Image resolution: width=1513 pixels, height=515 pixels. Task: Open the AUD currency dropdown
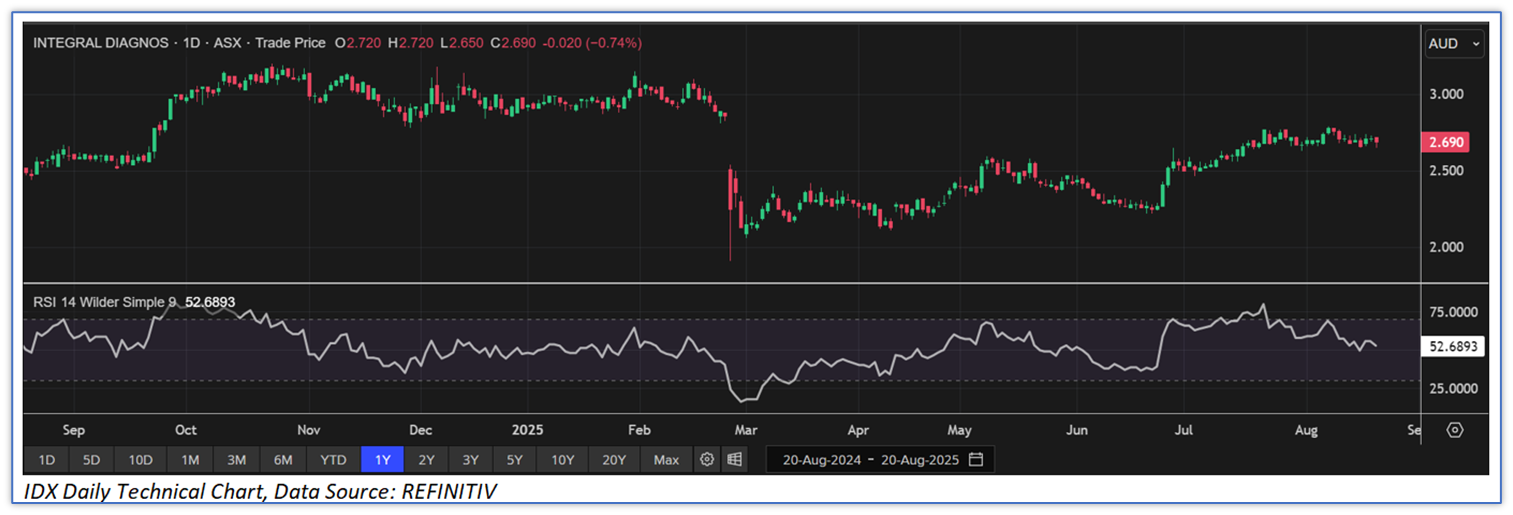pos(1454,44)
